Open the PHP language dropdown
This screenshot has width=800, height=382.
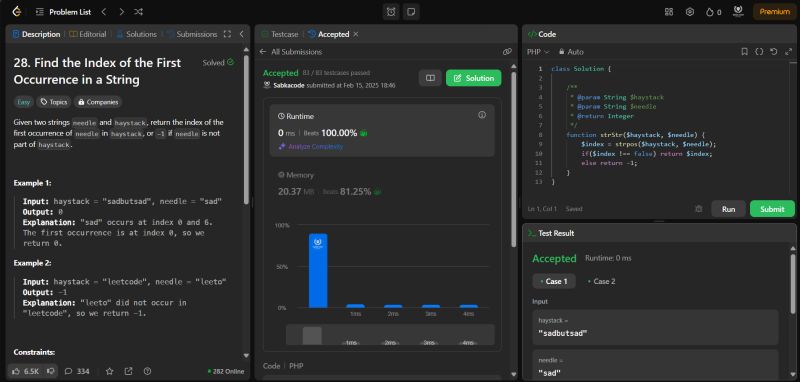pos(538,52)
